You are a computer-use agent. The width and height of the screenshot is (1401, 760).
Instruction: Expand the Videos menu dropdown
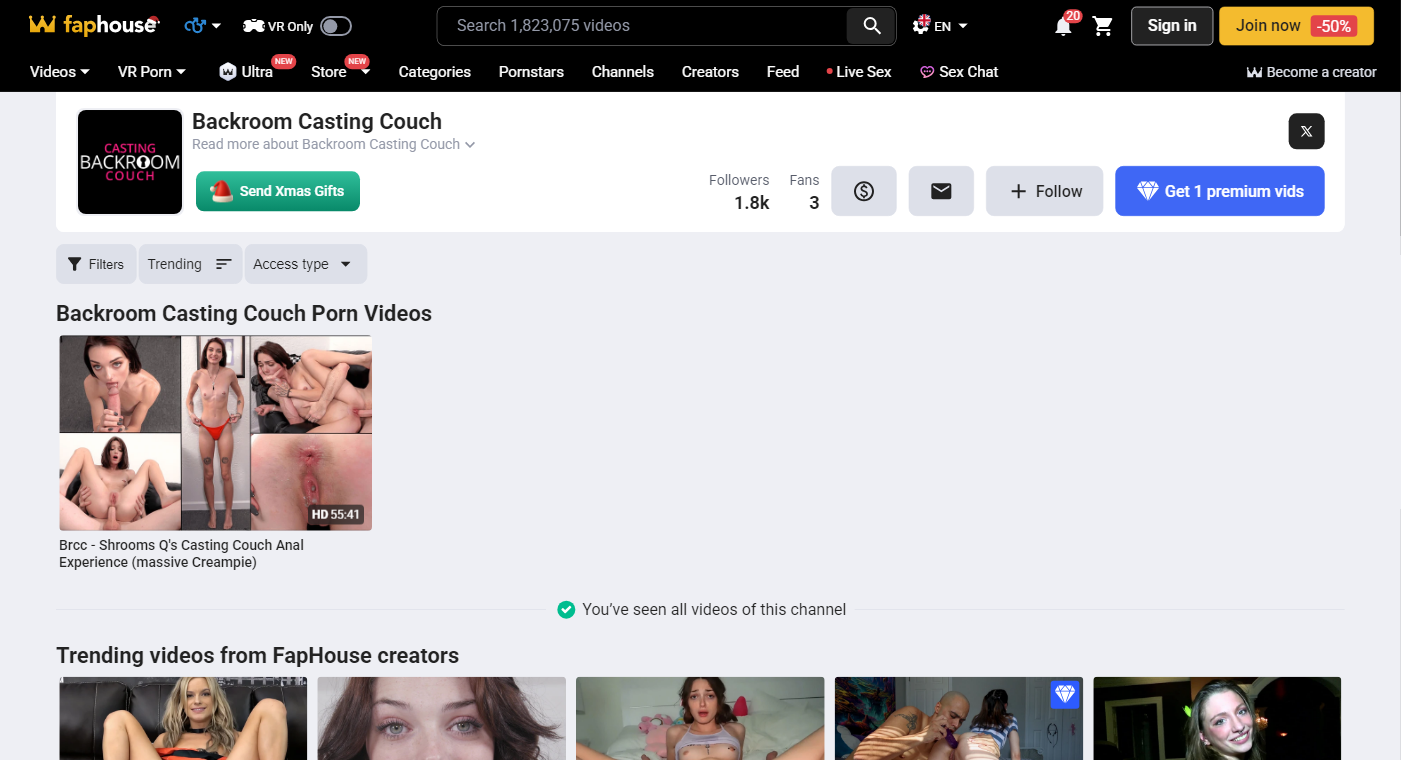click(x=60, y=72)
